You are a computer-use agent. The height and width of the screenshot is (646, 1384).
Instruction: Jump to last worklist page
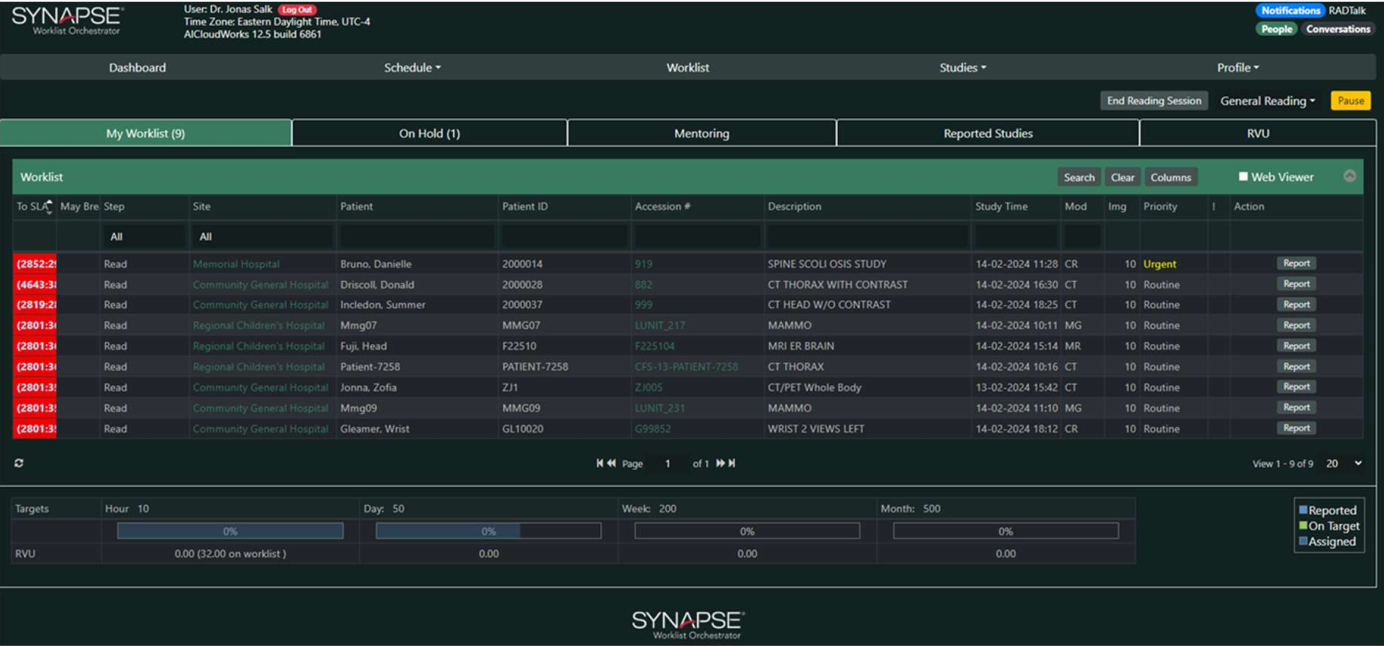tap(732, 463)
